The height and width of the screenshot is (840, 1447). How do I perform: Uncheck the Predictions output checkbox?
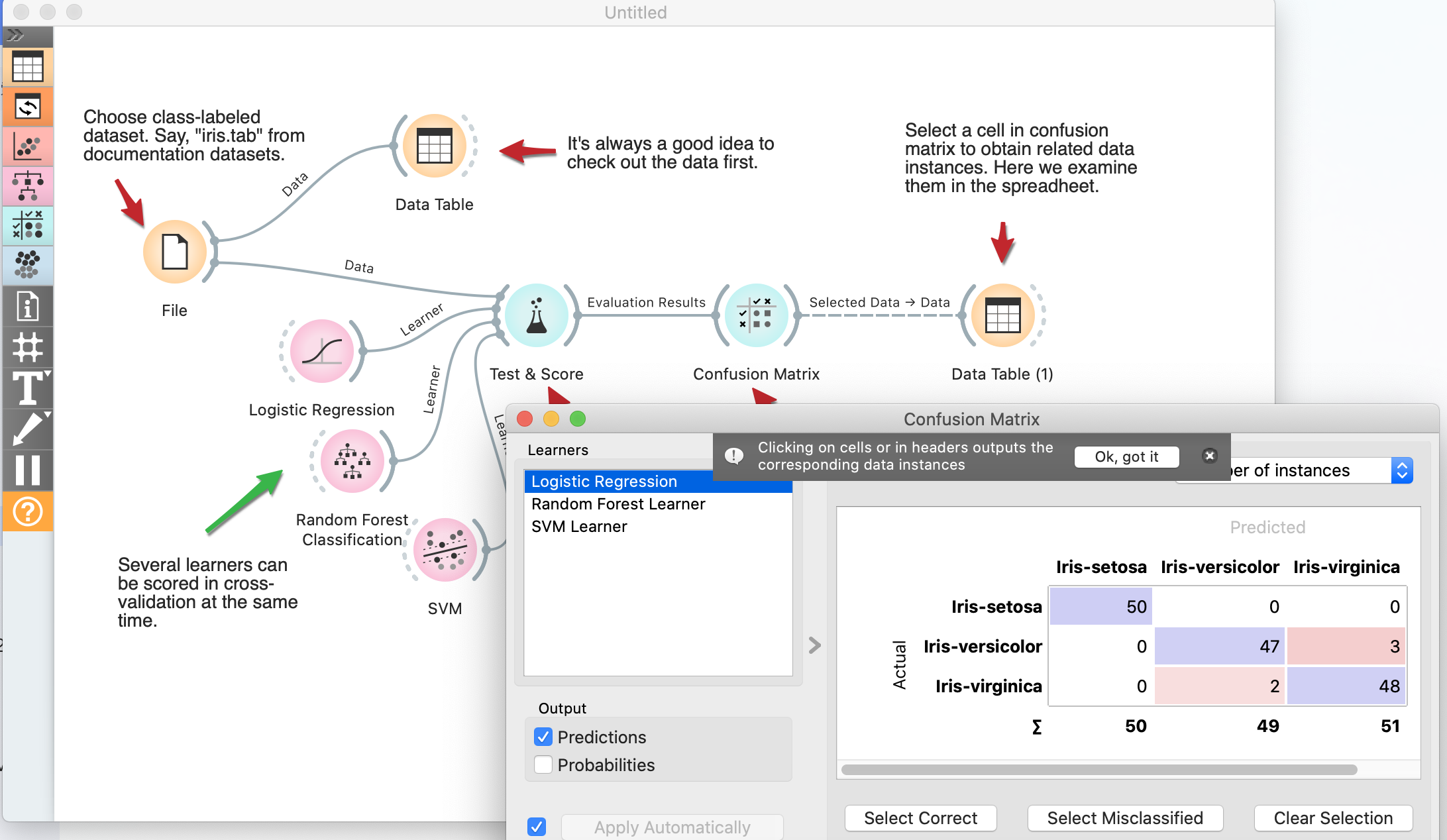click(x=543, y=737)
